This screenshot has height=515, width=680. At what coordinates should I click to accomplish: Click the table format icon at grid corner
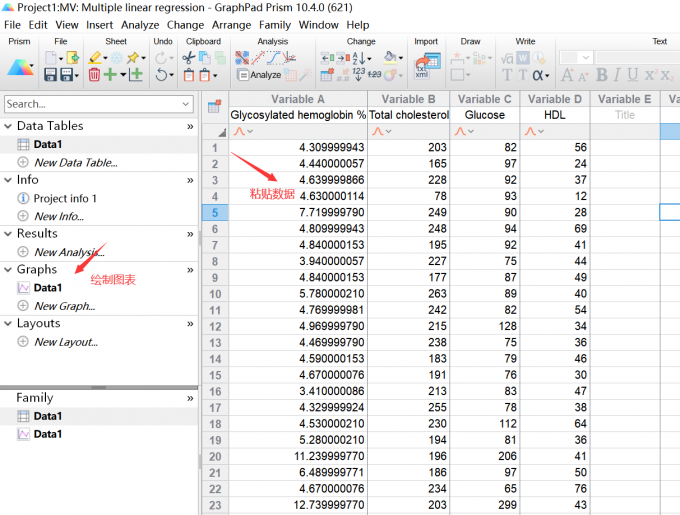[x=215, y=106]
